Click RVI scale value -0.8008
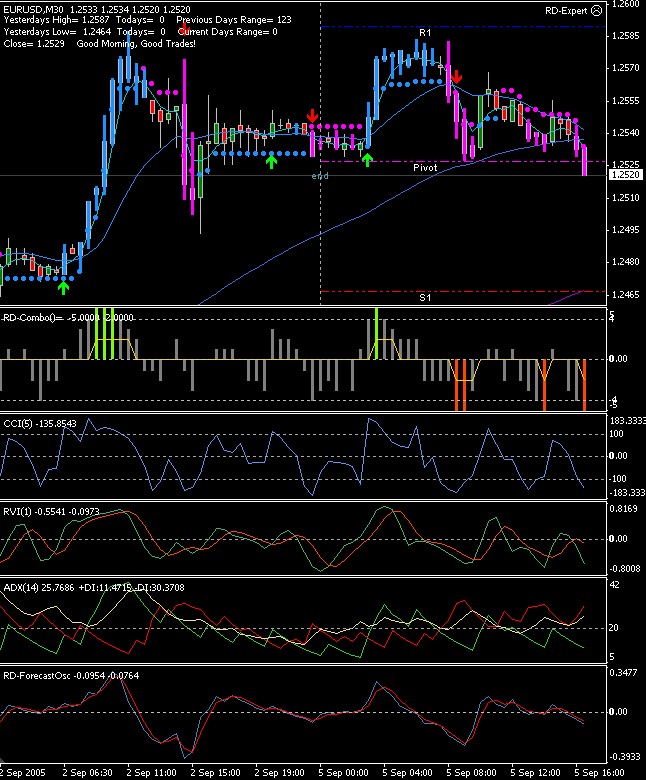 625,569
